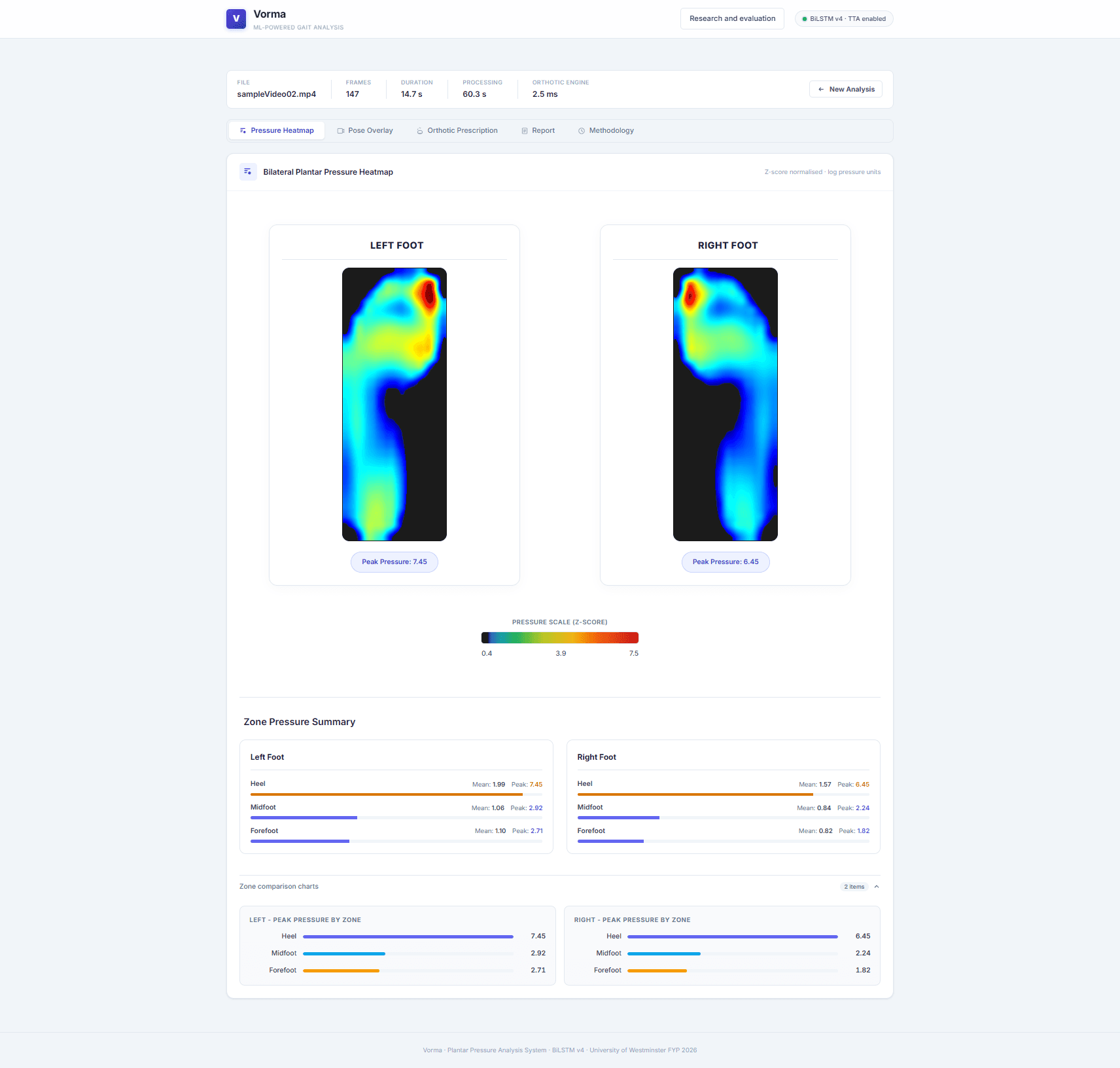1120x1068 pixels.
Task: Click the Left Foot Forefoot pressure bar
Action: (396, 841)
